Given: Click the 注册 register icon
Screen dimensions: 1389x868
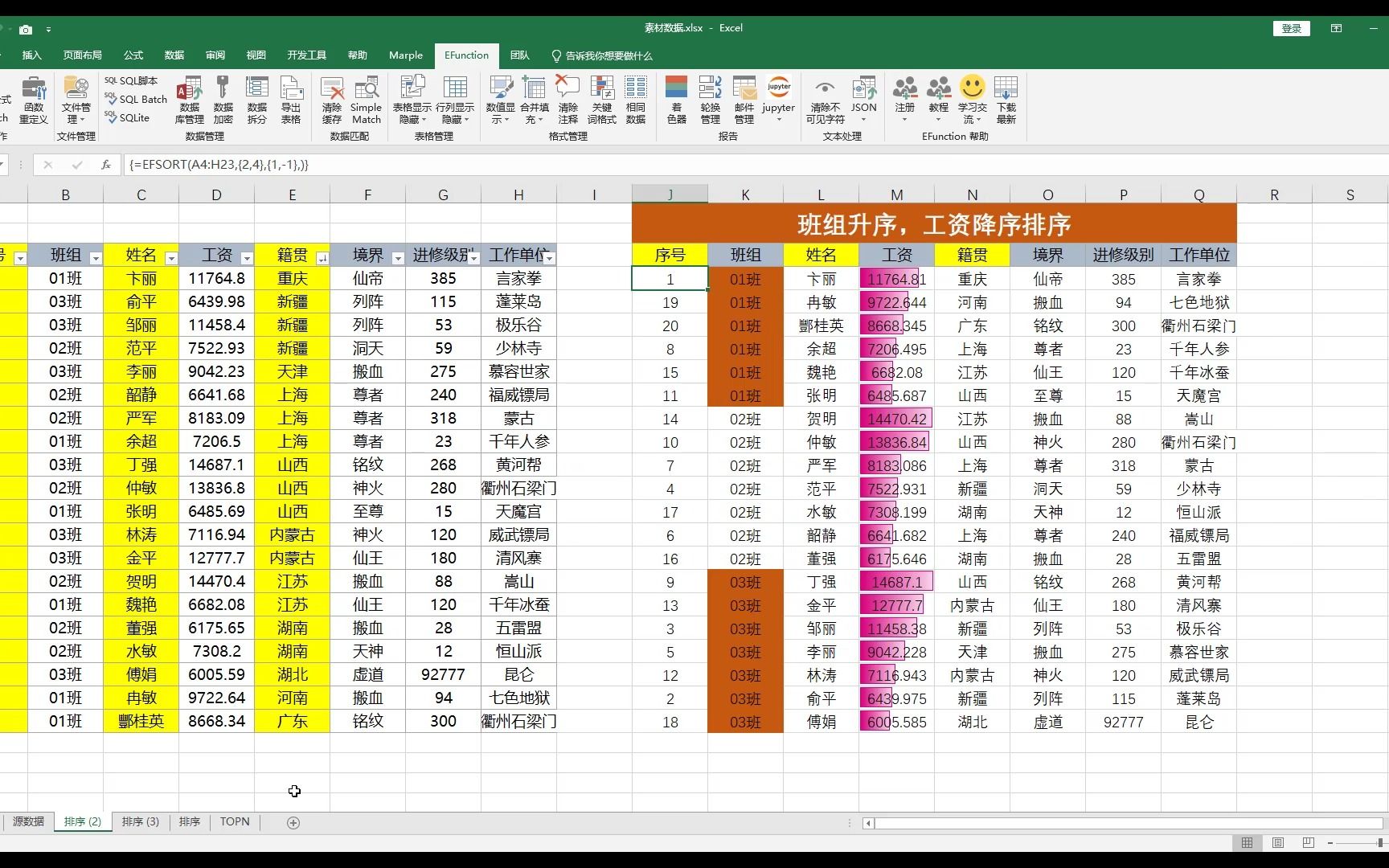Looking at the screenshot, I should coord(905,100).
